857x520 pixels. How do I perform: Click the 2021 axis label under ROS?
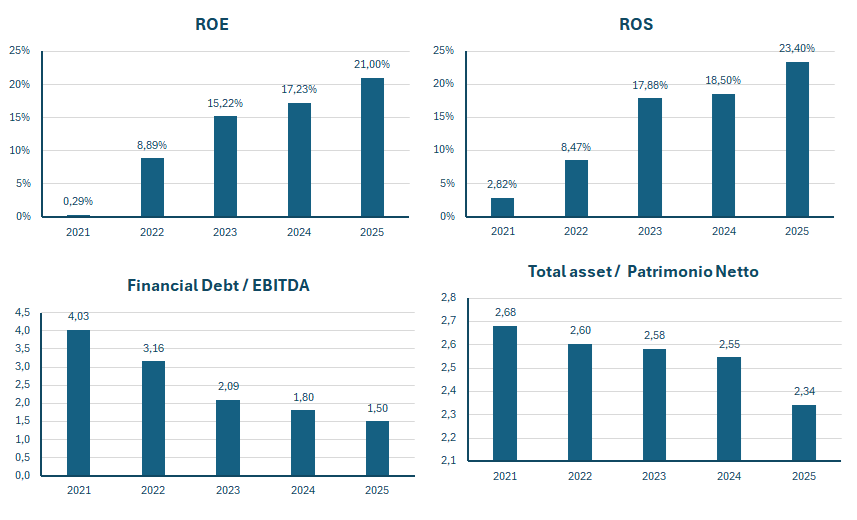pos(503,231)
